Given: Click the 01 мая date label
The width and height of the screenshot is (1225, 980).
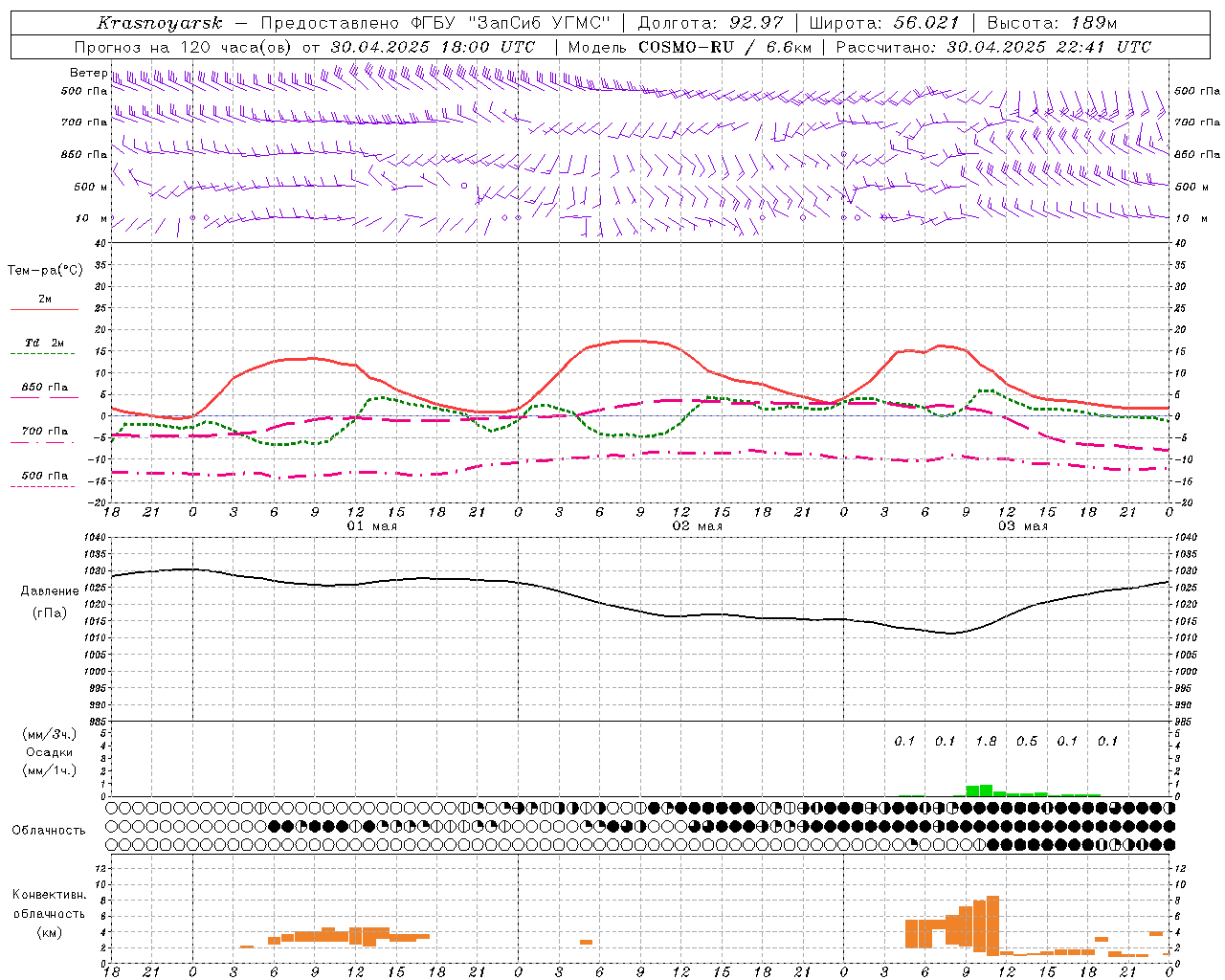Looking at the screenshot, I should pos(372,526).
